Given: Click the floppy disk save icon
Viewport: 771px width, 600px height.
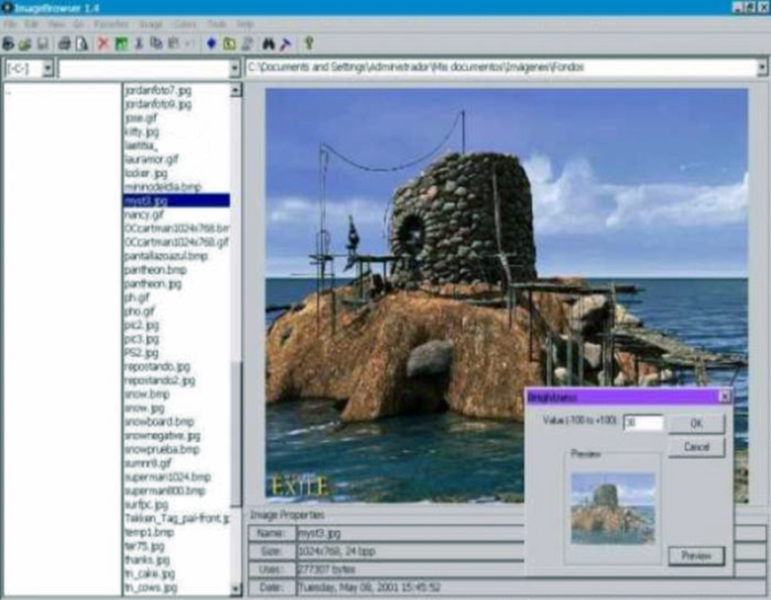Looking at the screenshot, I should (x=43, y=44).
